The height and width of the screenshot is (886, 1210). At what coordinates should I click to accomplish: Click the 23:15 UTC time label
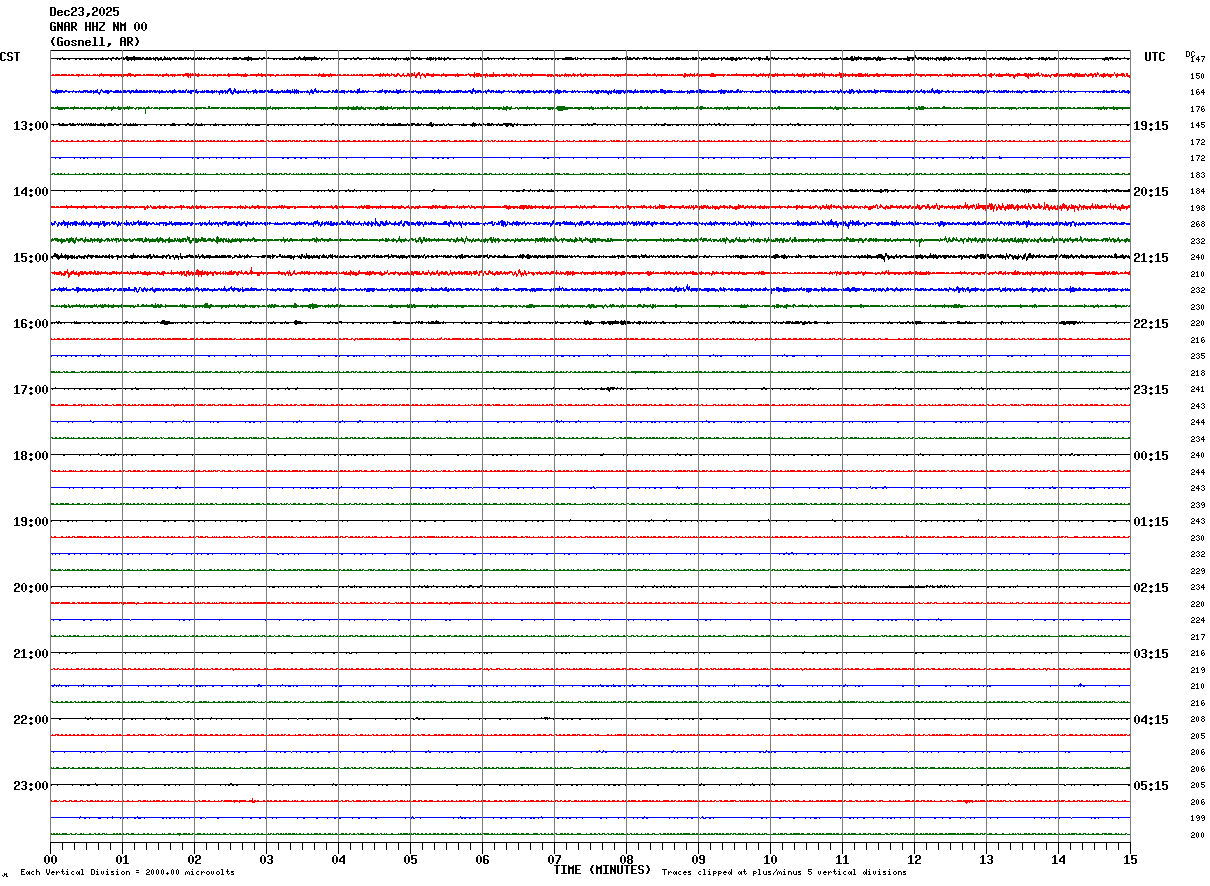(1150, 389)
